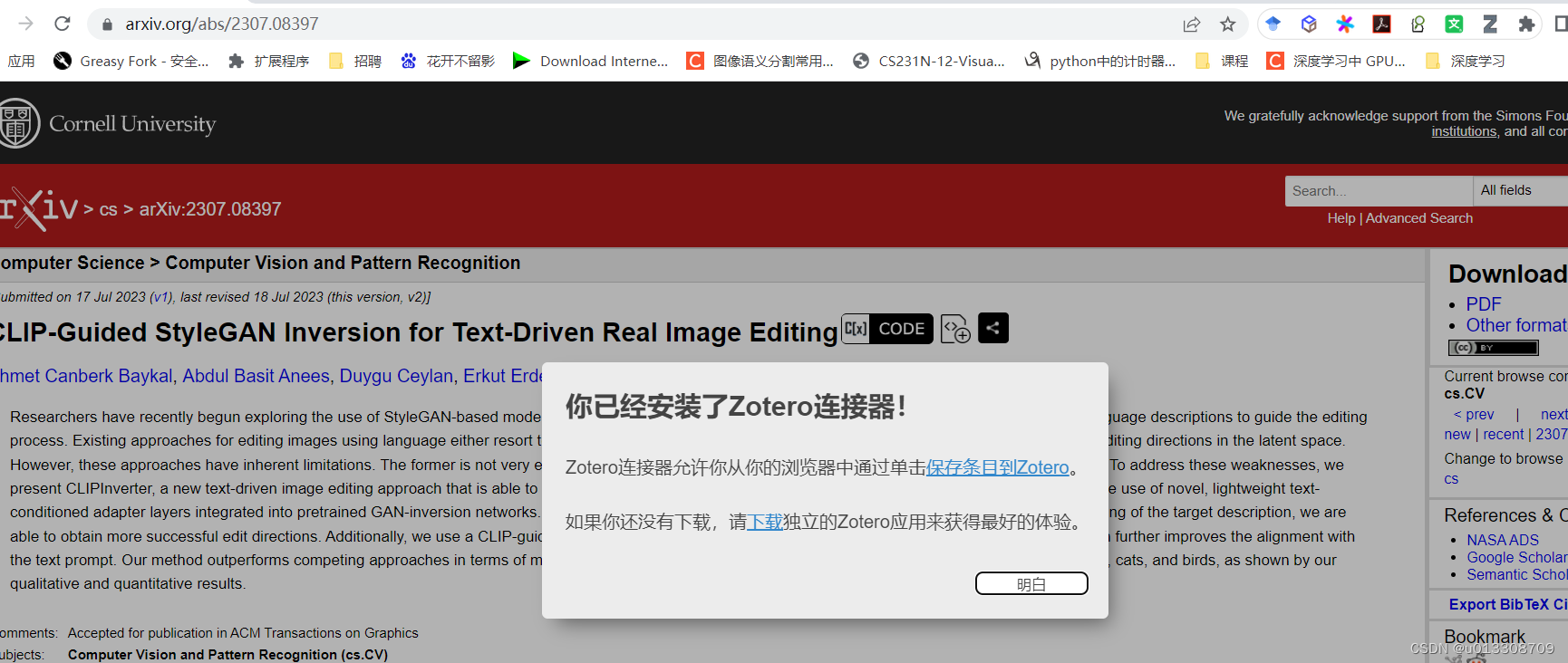1568x663 pixels.
Task: Open python中的计时器 bookmark
Action: tap(1099, 61)
